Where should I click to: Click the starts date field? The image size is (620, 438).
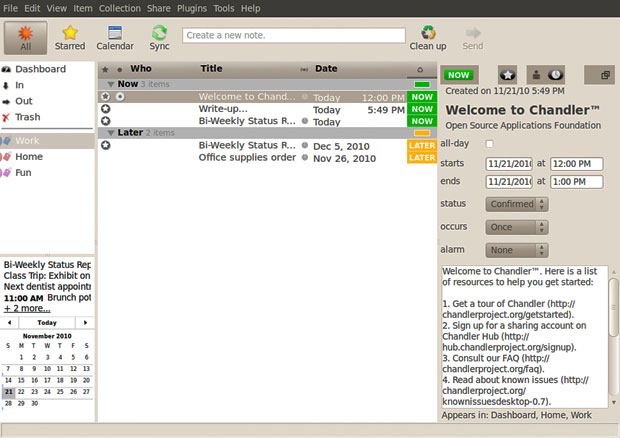point(509,164)
